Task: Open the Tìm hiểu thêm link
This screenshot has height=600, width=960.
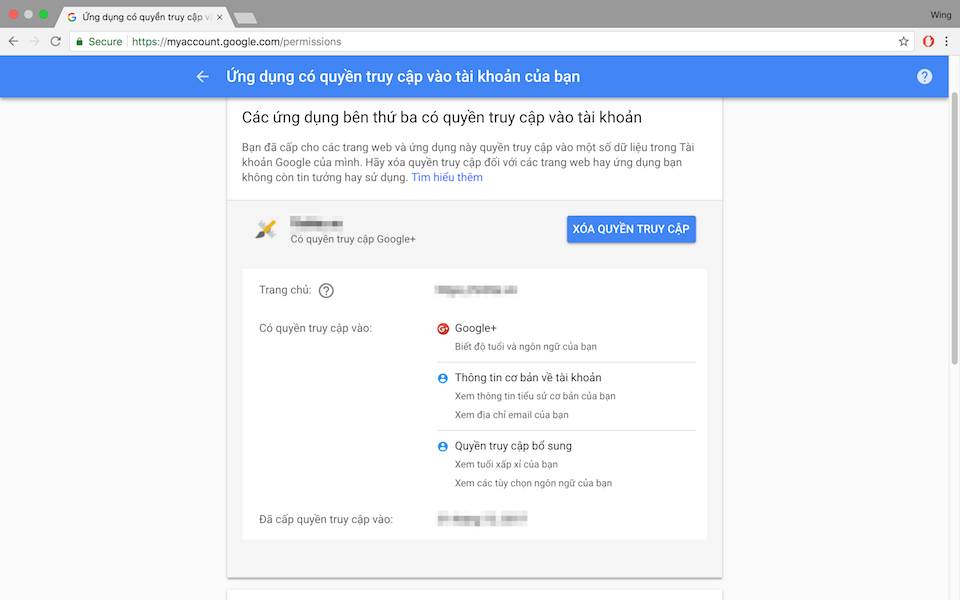Action: coord(447,178)
